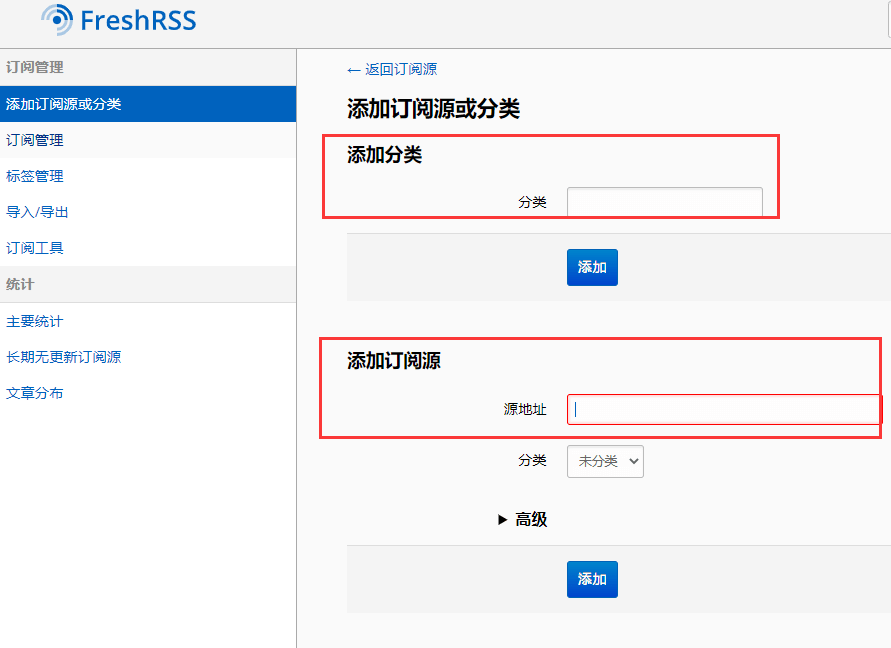The image size is (891, 648).
Task: Go to 标签管理 page
Action: [35, 176]
